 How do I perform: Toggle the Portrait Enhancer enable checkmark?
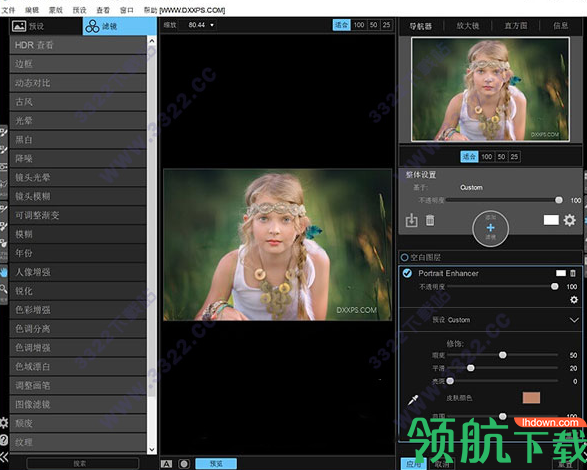(x=407, y=273)
